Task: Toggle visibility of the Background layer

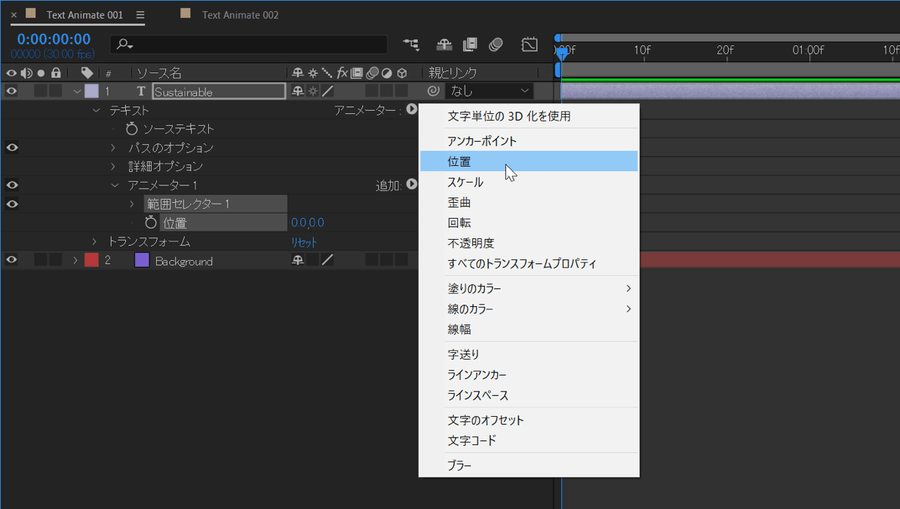Action: coord(12,261)
